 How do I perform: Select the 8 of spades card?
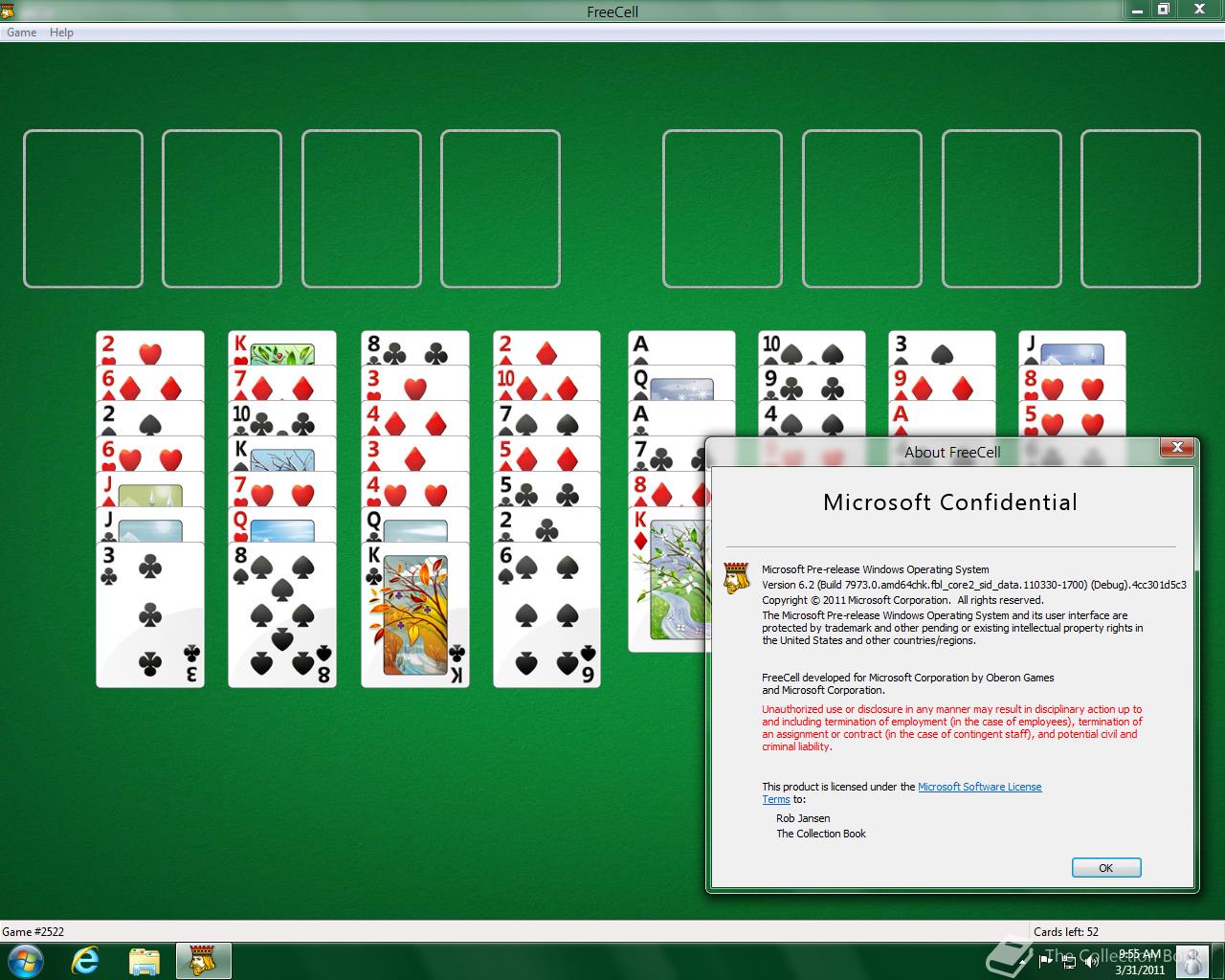point(282,614)
